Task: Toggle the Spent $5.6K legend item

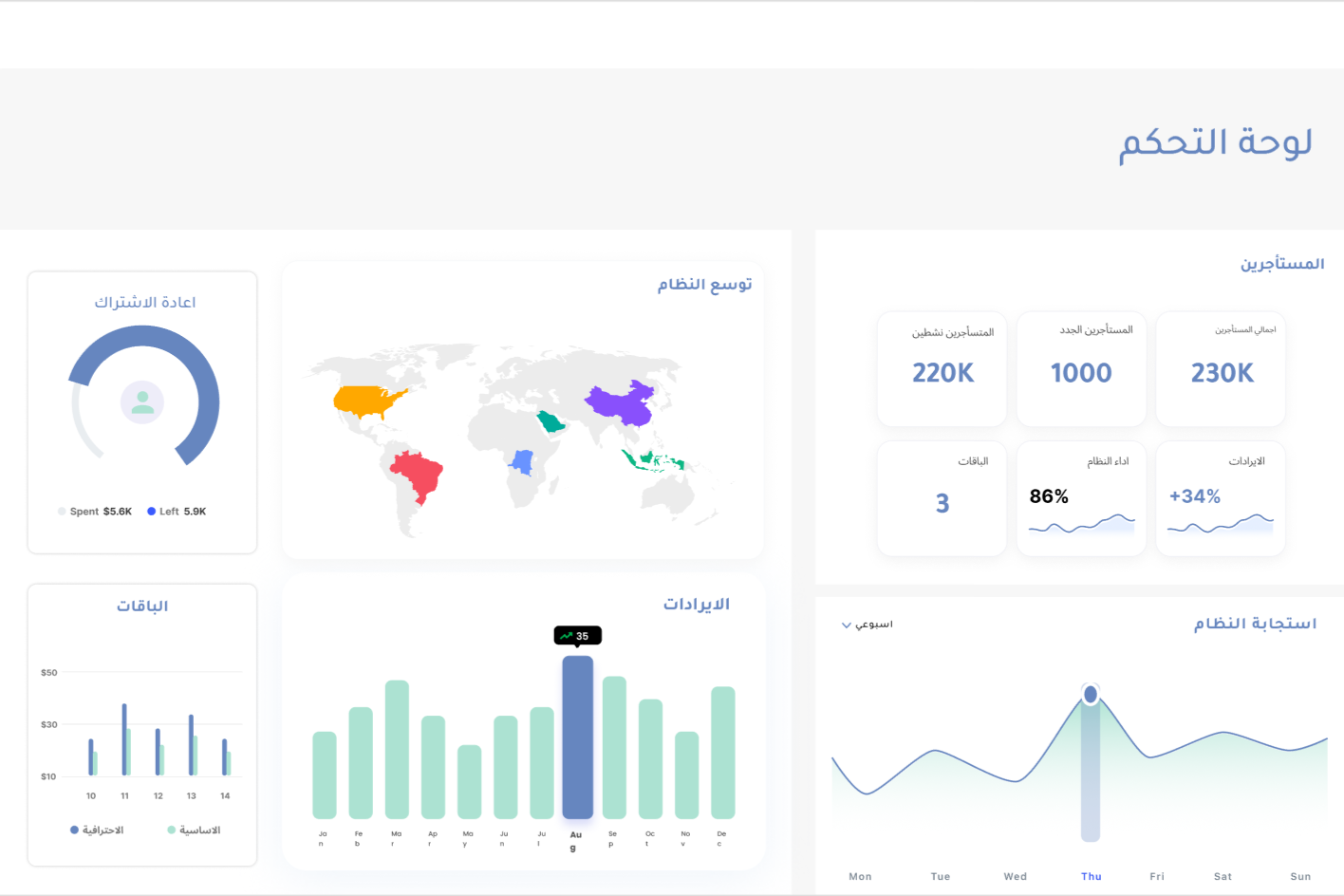Action: (x=95, y=512)
